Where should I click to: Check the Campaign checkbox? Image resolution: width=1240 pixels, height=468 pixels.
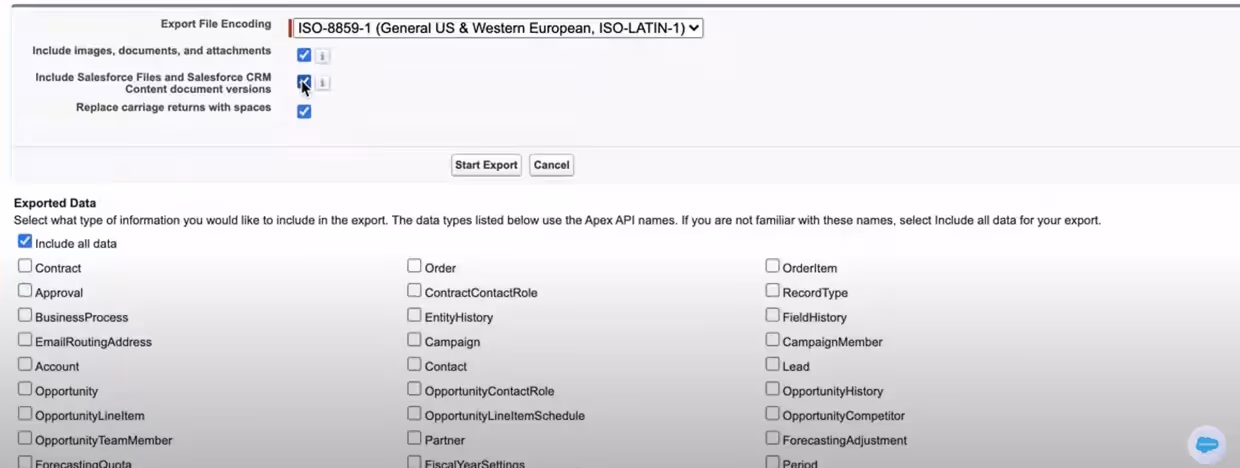coord(414,340)
